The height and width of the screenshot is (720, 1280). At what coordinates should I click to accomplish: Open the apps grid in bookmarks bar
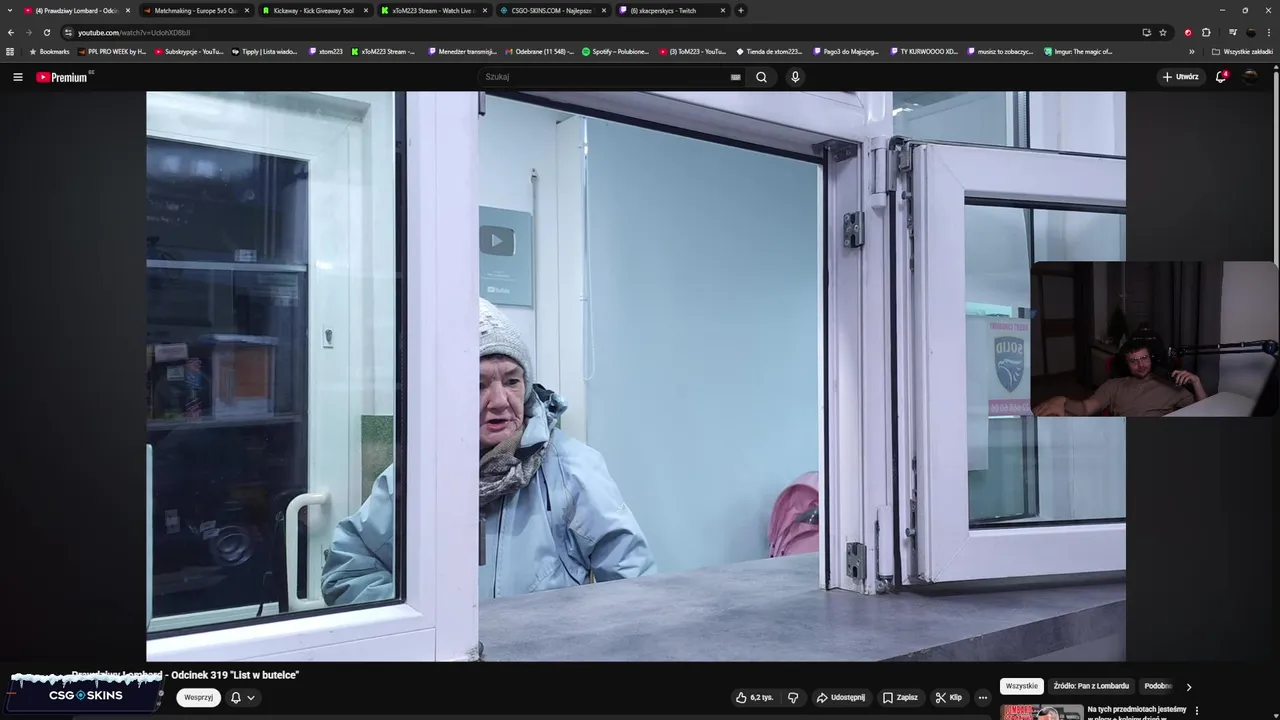10,51
